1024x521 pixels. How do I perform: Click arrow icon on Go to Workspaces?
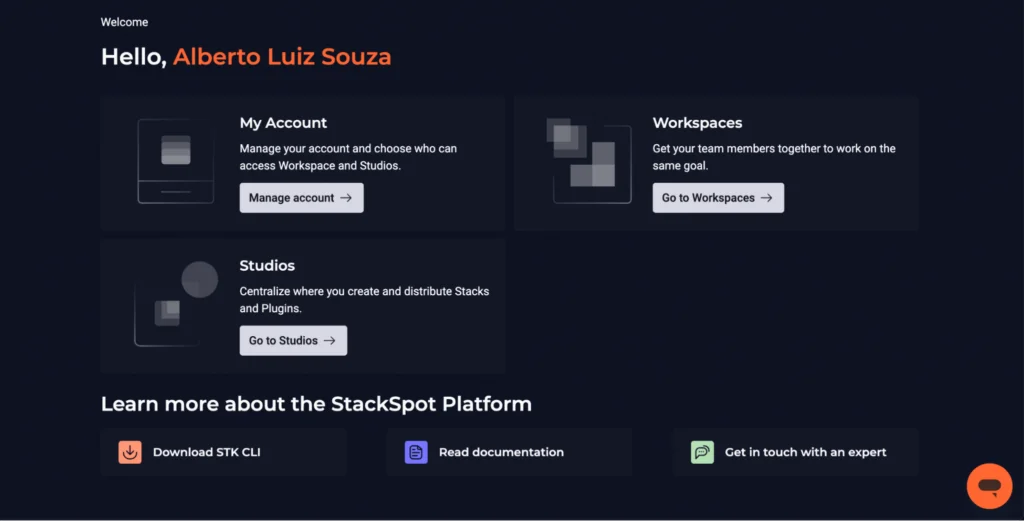coord(767,198)
